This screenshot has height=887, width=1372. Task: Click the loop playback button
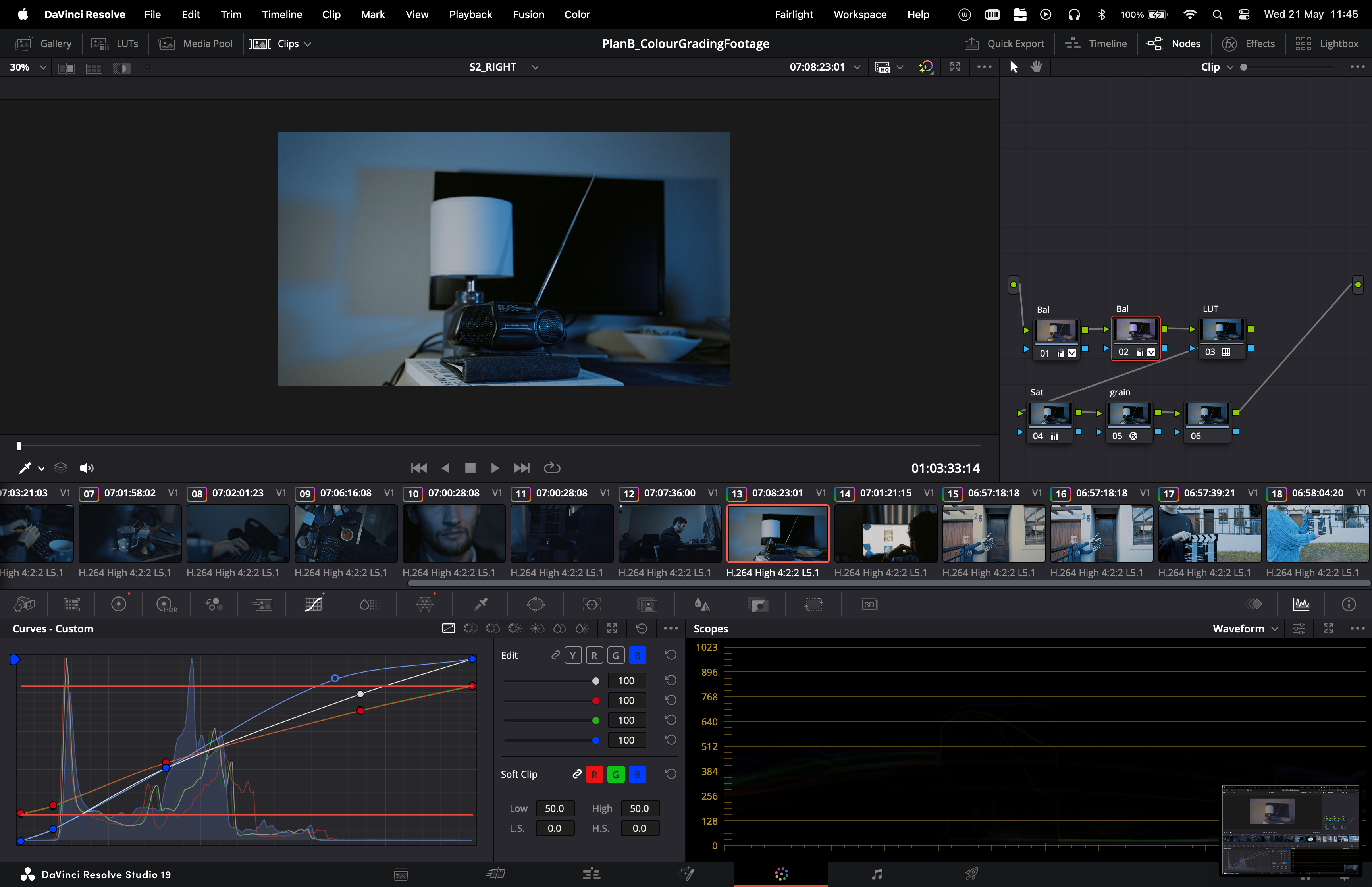coord(551,468)
